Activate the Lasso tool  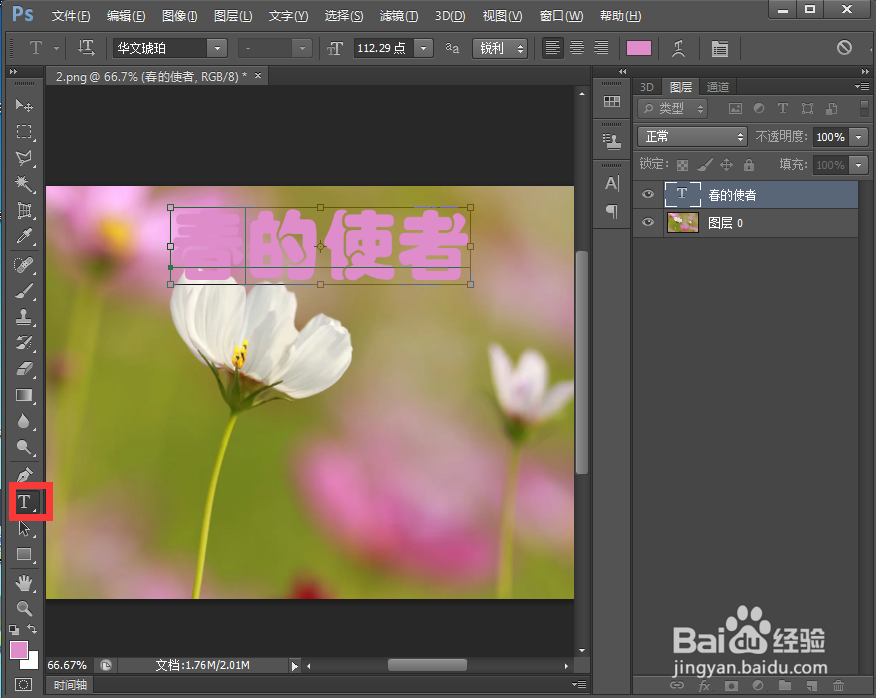point(24,158)
